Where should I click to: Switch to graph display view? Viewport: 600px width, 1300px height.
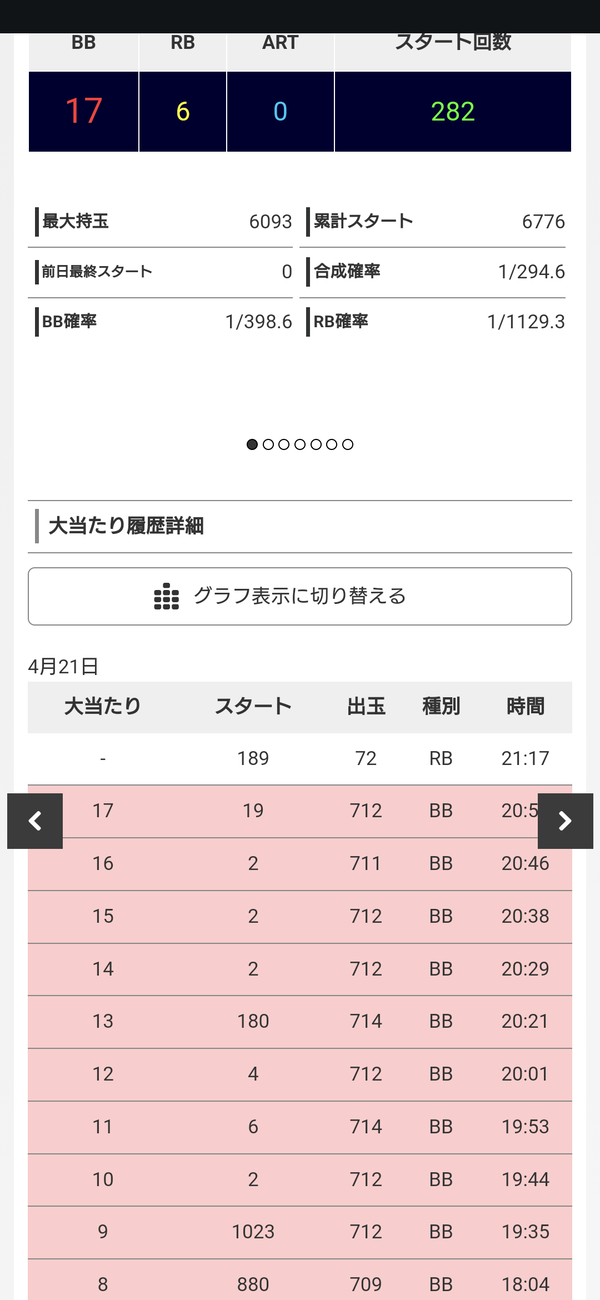(300, 596)
